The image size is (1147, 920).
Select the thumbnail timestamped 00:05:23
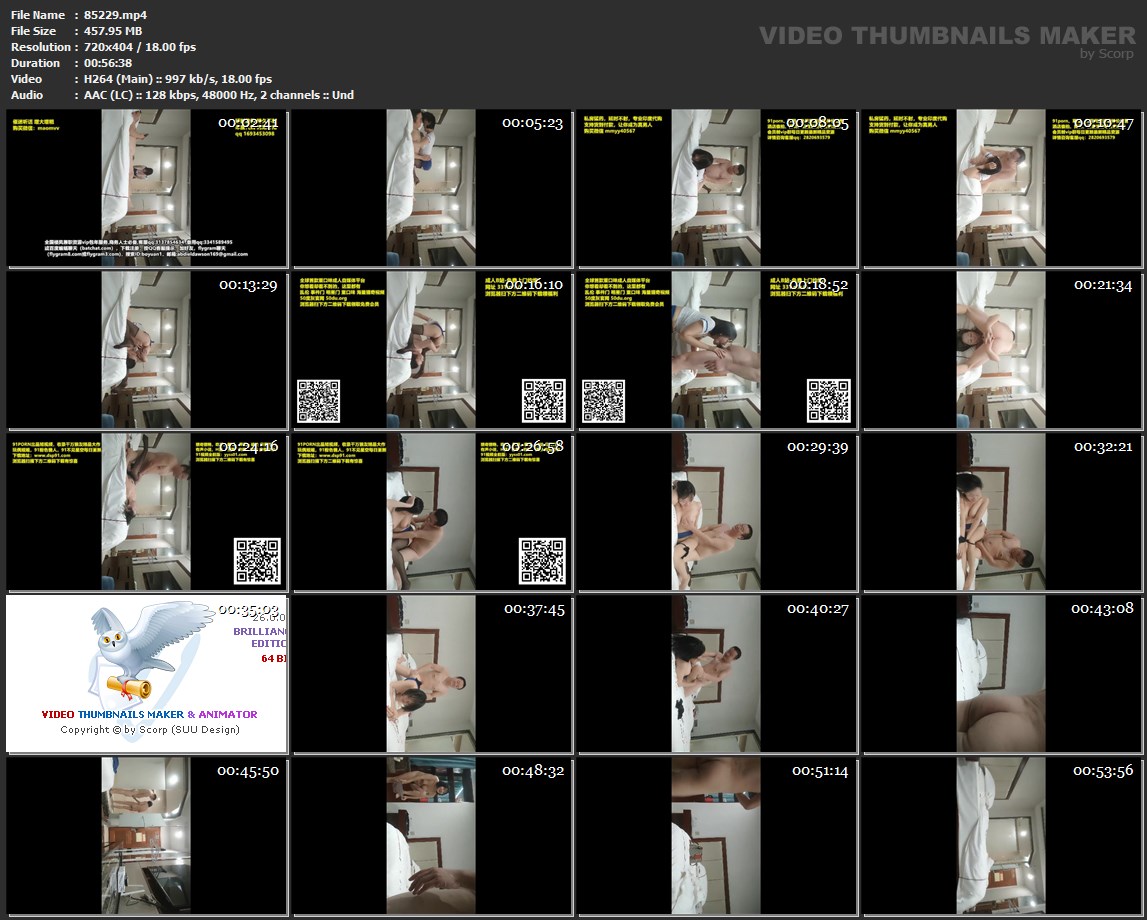(430, 188)
